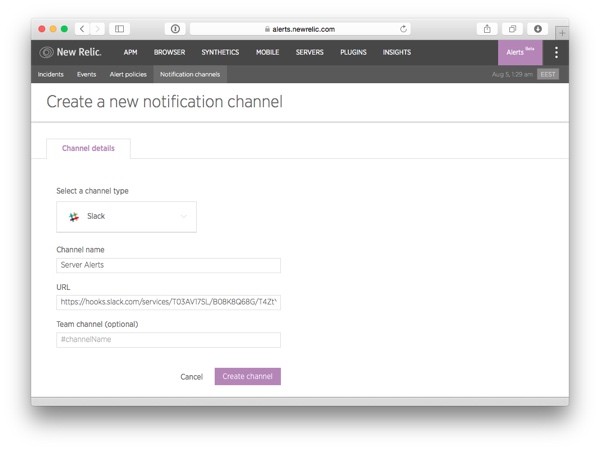Open the three-dot more menu
The width and height of the screenshot is (600, 451).
point(556,52)
